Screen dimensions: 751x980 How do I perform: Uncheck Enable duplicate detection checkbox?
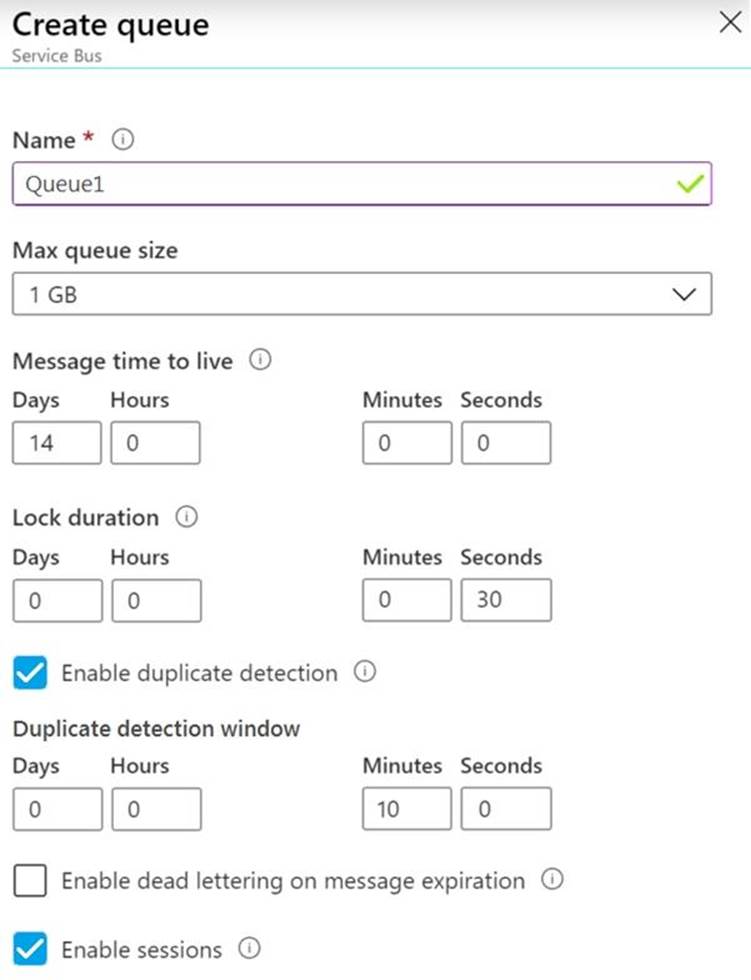pyautogui.click(x=31, y=673)
